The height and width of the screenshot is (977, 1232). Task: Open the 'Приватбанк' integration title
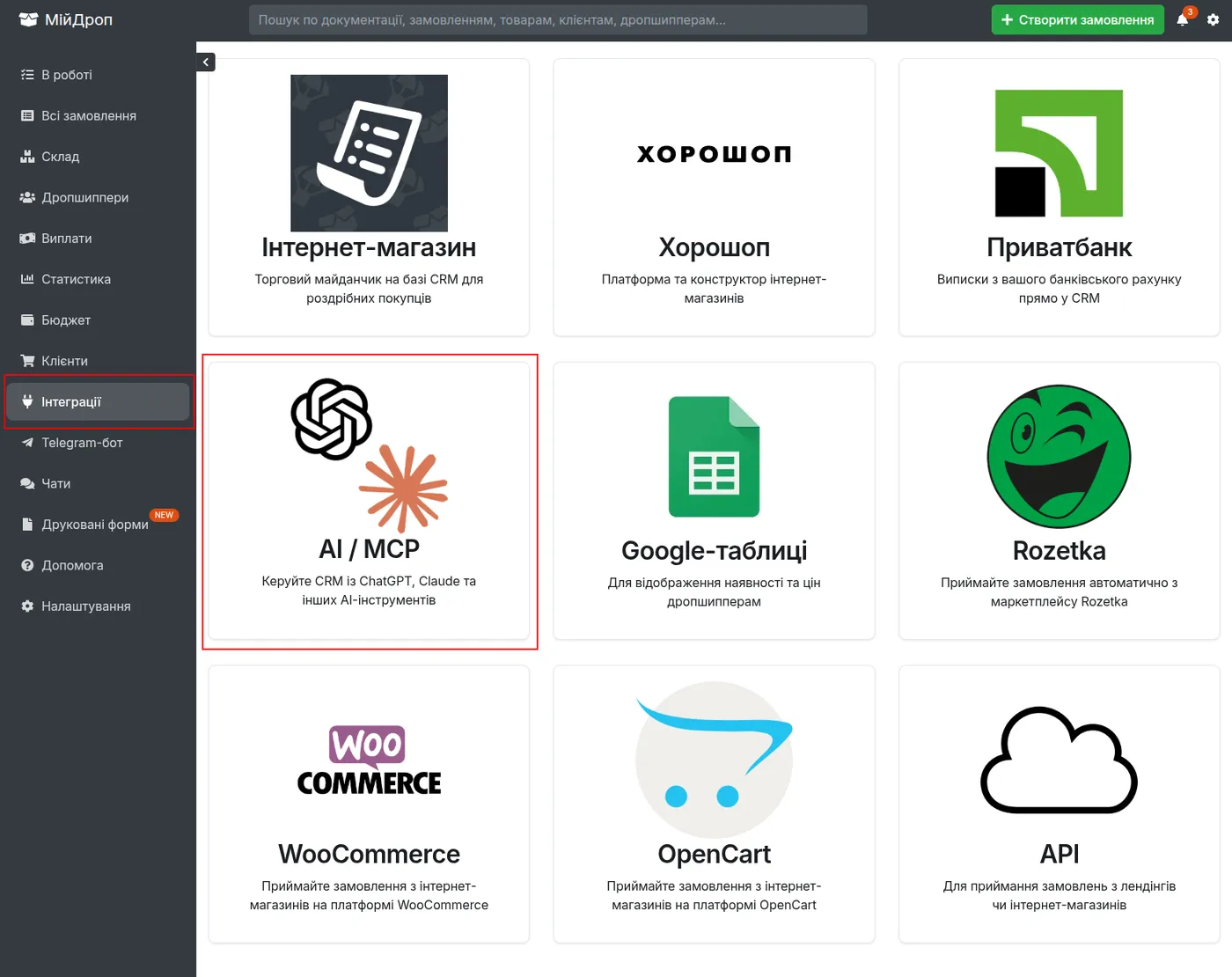(1059, 248)
